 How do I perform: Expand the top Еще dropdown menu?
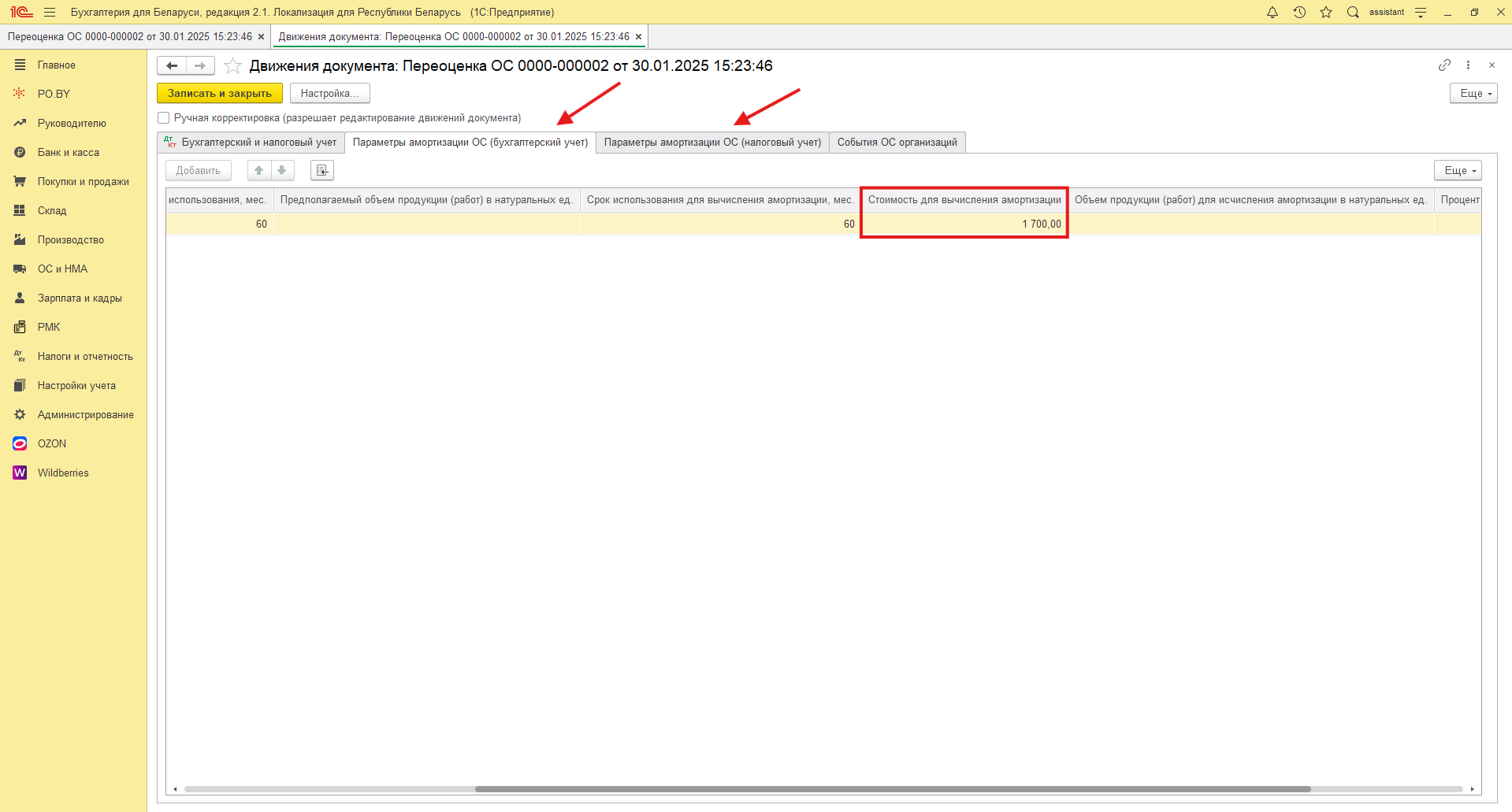1473,93
